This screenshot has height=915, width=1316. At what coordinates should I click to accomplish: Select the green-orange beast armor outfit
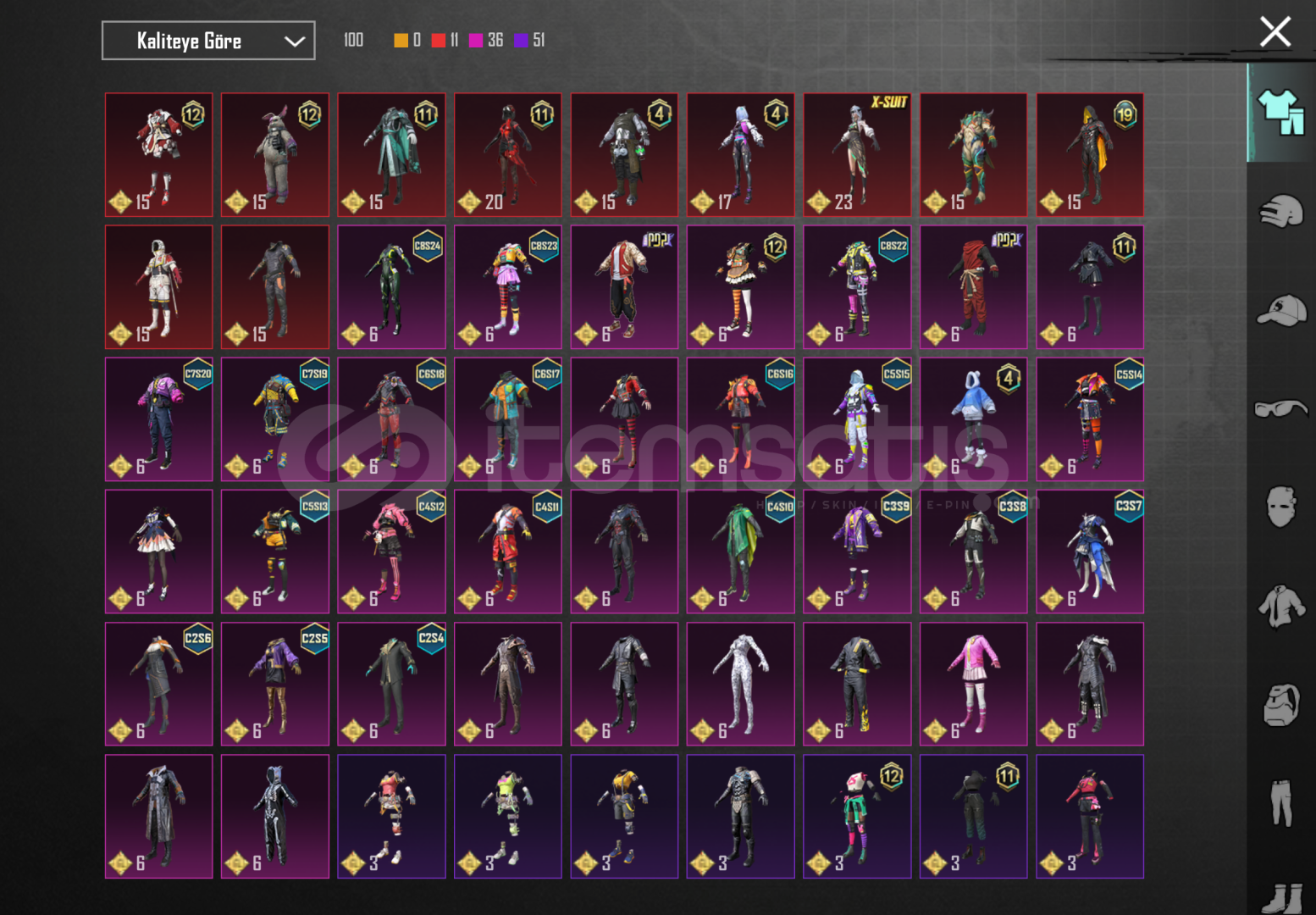pos(974,155)
